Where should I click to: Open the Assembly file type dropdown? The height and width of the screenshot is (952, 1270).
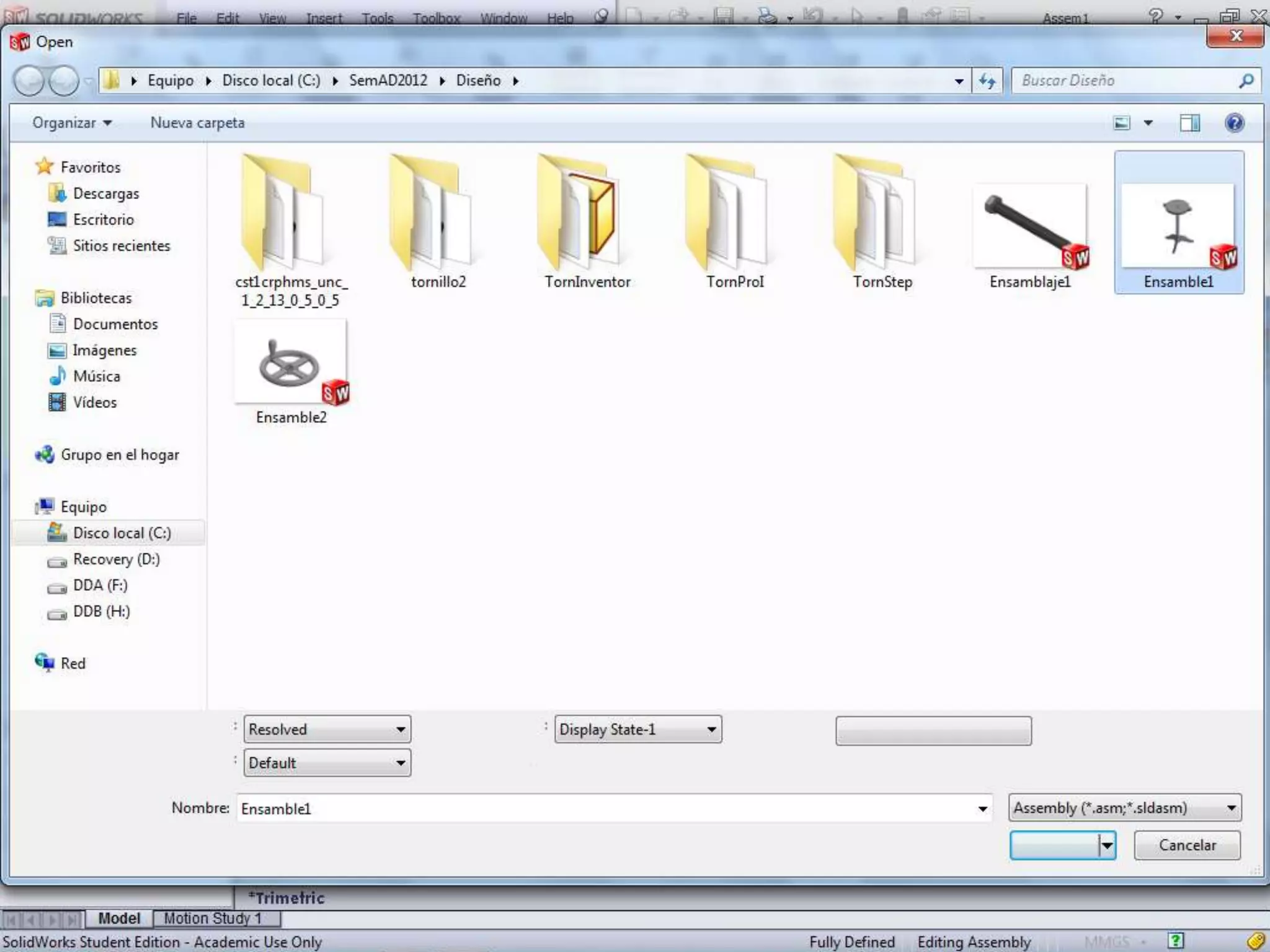point(1231,808)
